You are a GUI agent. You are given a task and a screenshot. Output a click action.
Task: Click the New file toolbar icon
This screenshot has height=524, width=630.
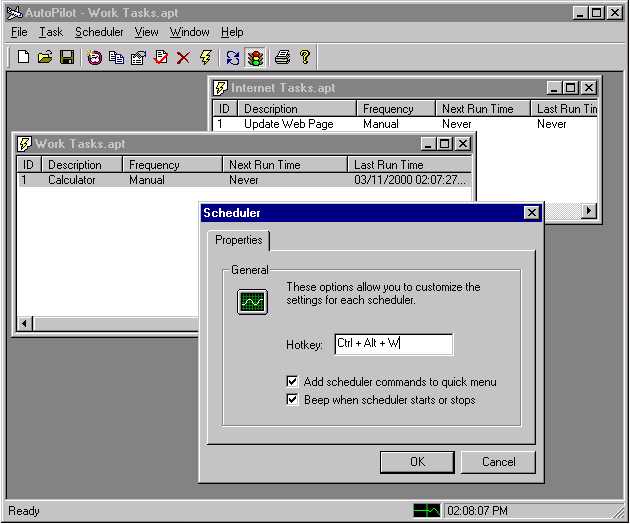23,57
